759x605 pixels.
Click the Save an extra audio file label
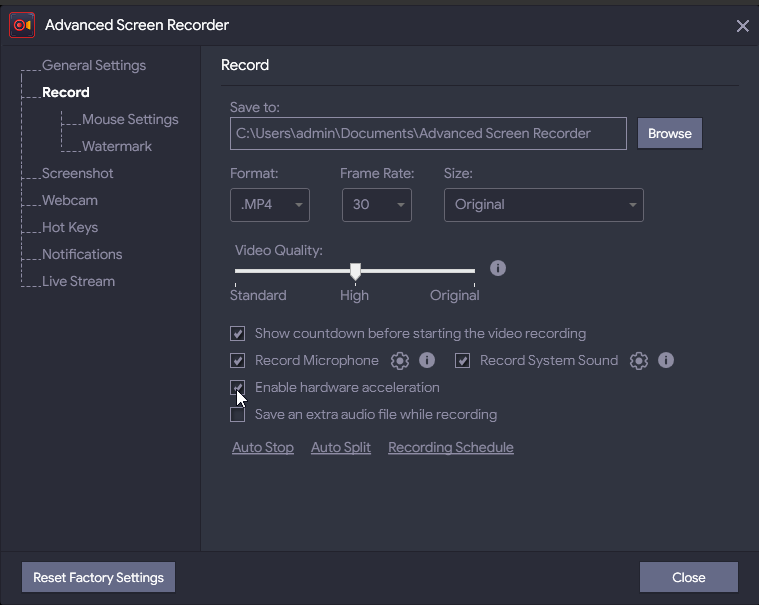tap(376, 415)
